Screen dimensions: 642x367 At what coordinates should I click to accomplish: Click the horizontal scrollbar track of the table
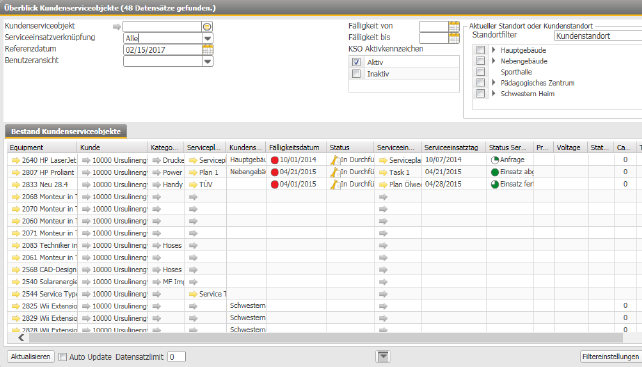326,338
